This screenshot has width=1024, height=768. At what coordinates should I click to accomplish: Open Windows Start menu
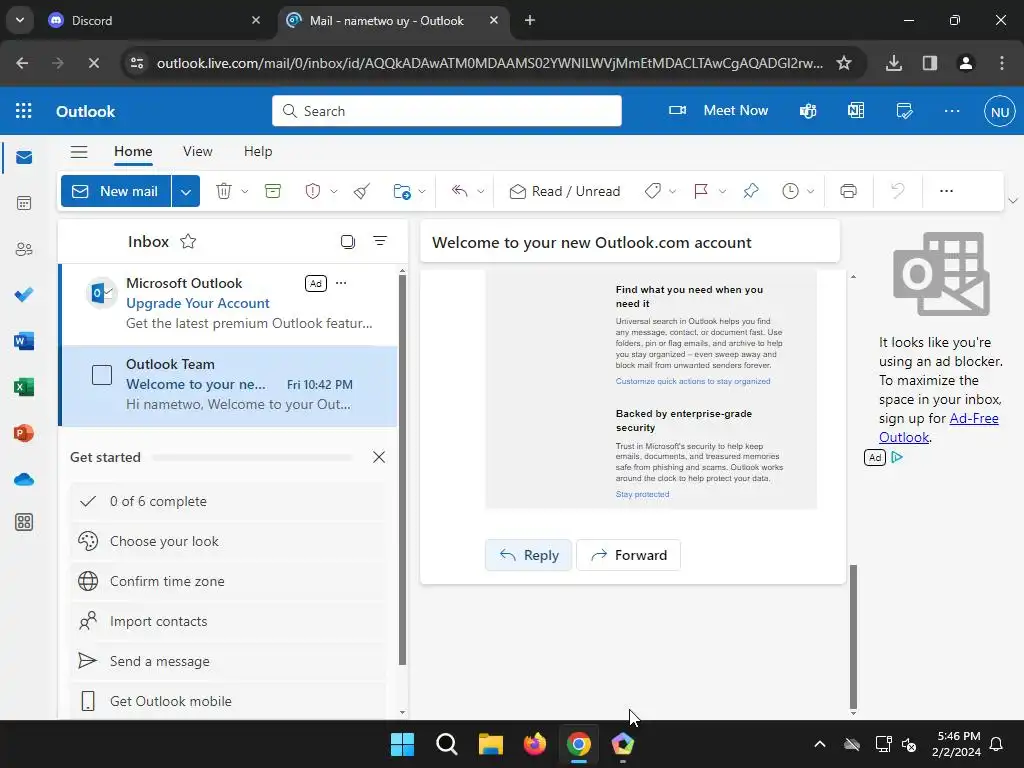pyautogui.click(x=402, y=744)
